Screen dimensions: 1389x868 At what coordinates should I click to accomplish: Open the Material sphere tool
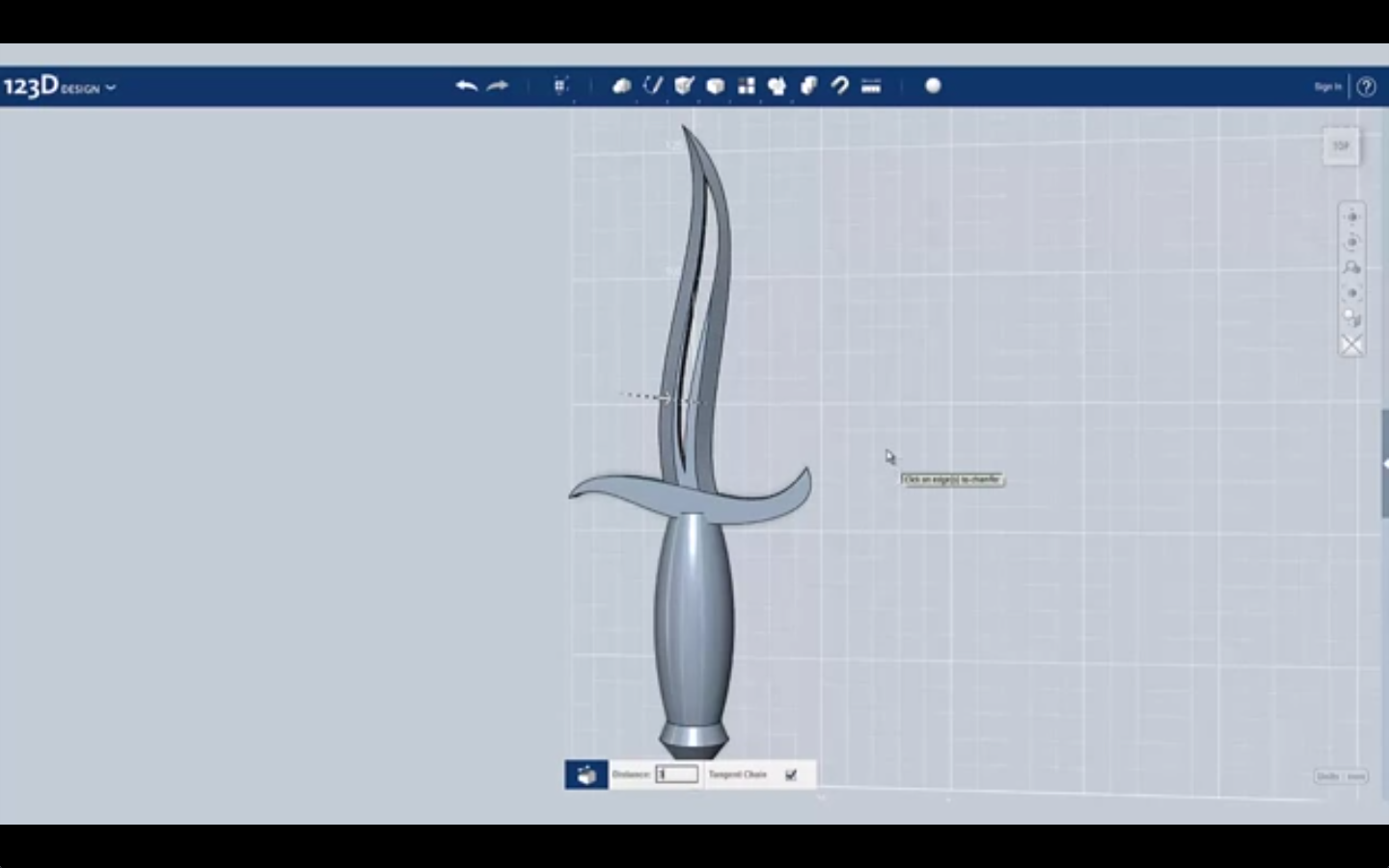[x=933, y=86]
